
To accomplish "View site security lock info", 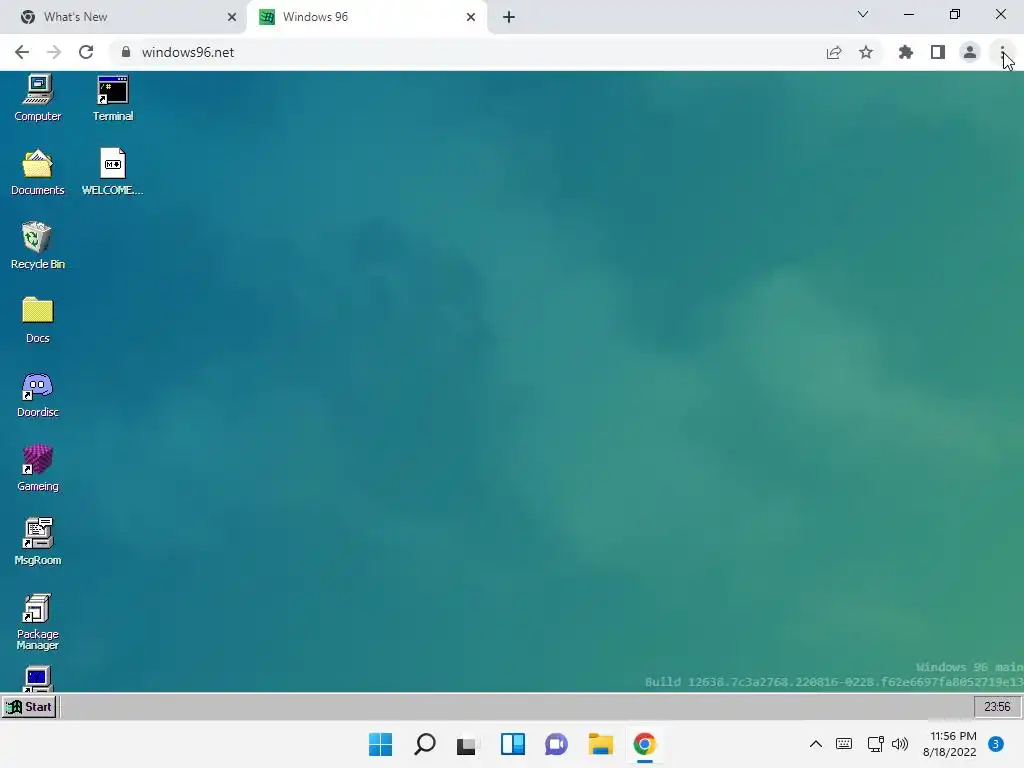I will pyautogui.click(x=126, y=52).
